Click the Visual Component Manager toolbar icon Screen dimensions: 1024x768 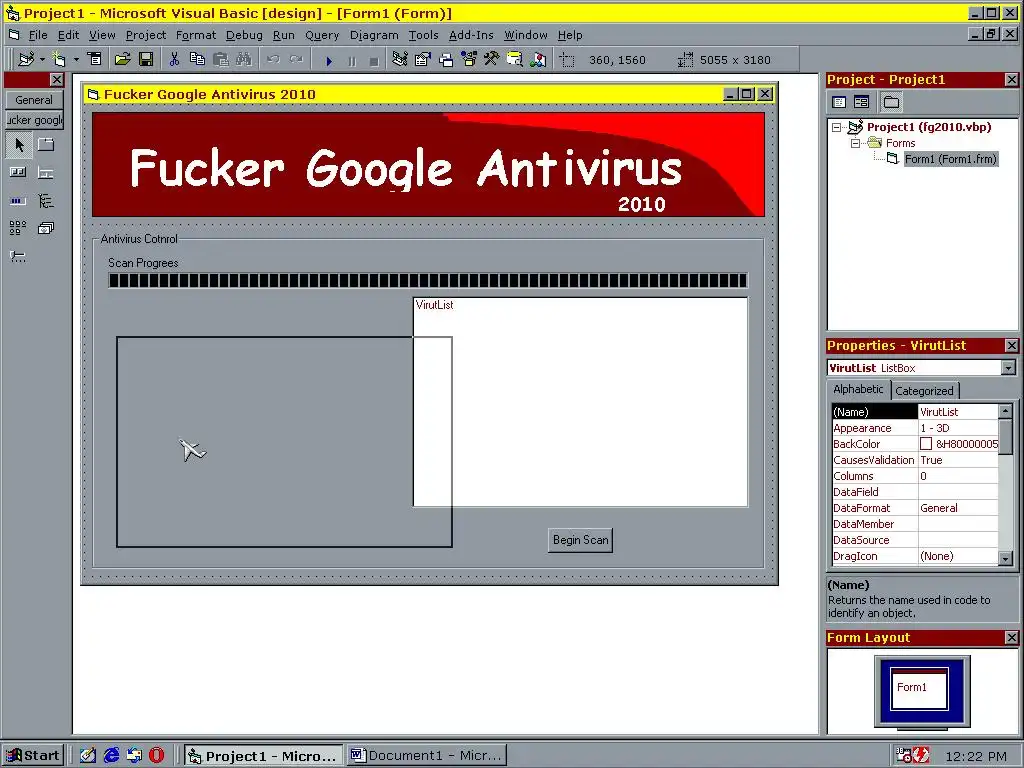click(538, 59)
